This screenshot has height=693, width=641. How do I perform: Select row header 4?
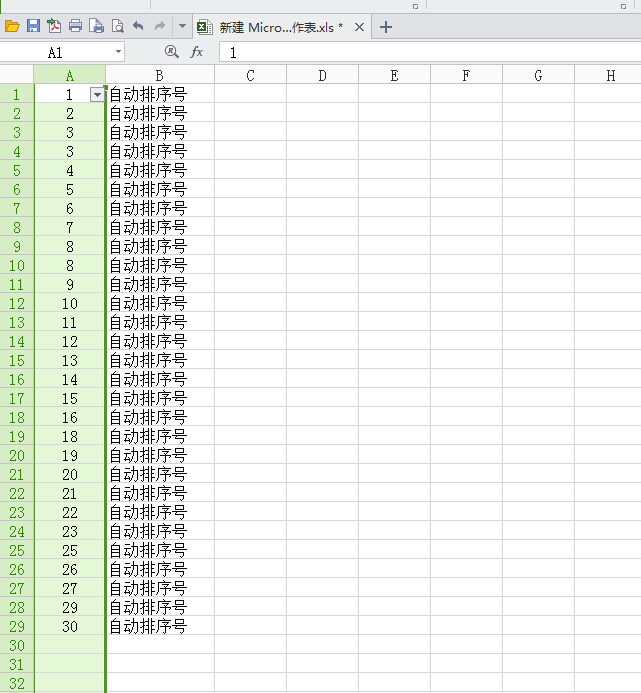click(x=17, y=152)
